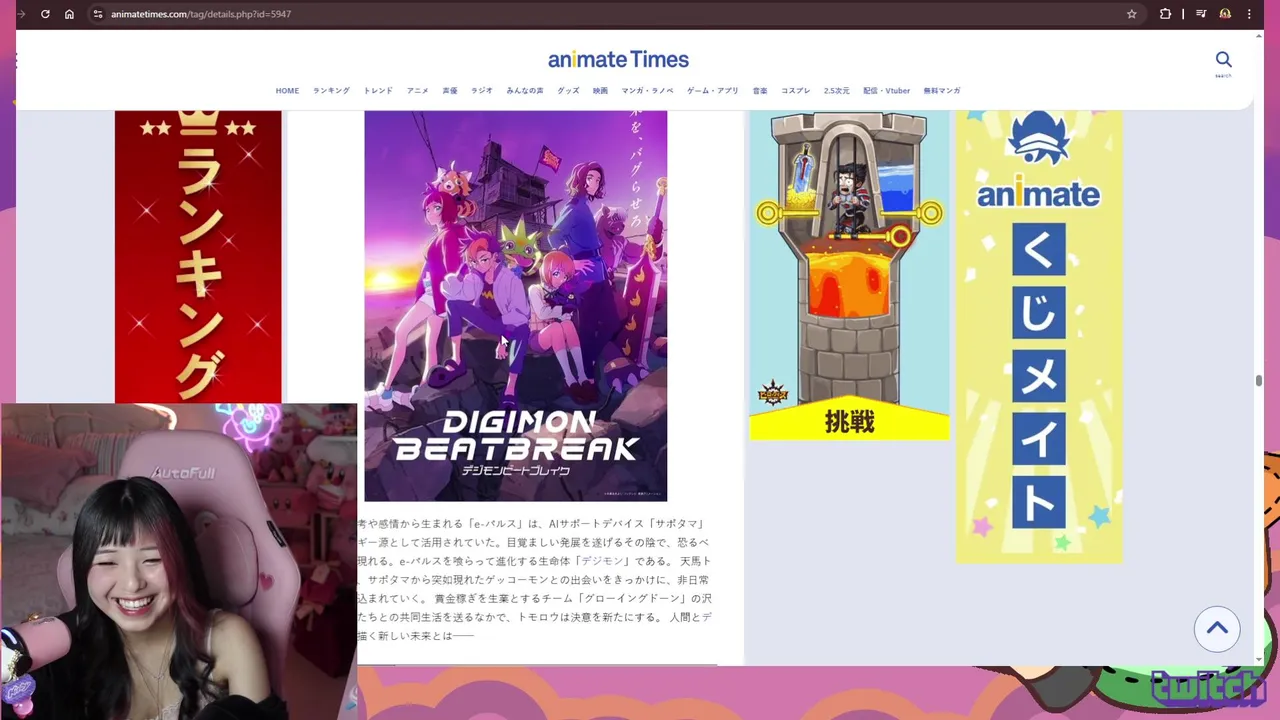The image size is (1280, 720).
Task: Open the トレンド nav item
Action: pyautogui.click(x=378, y=91)
